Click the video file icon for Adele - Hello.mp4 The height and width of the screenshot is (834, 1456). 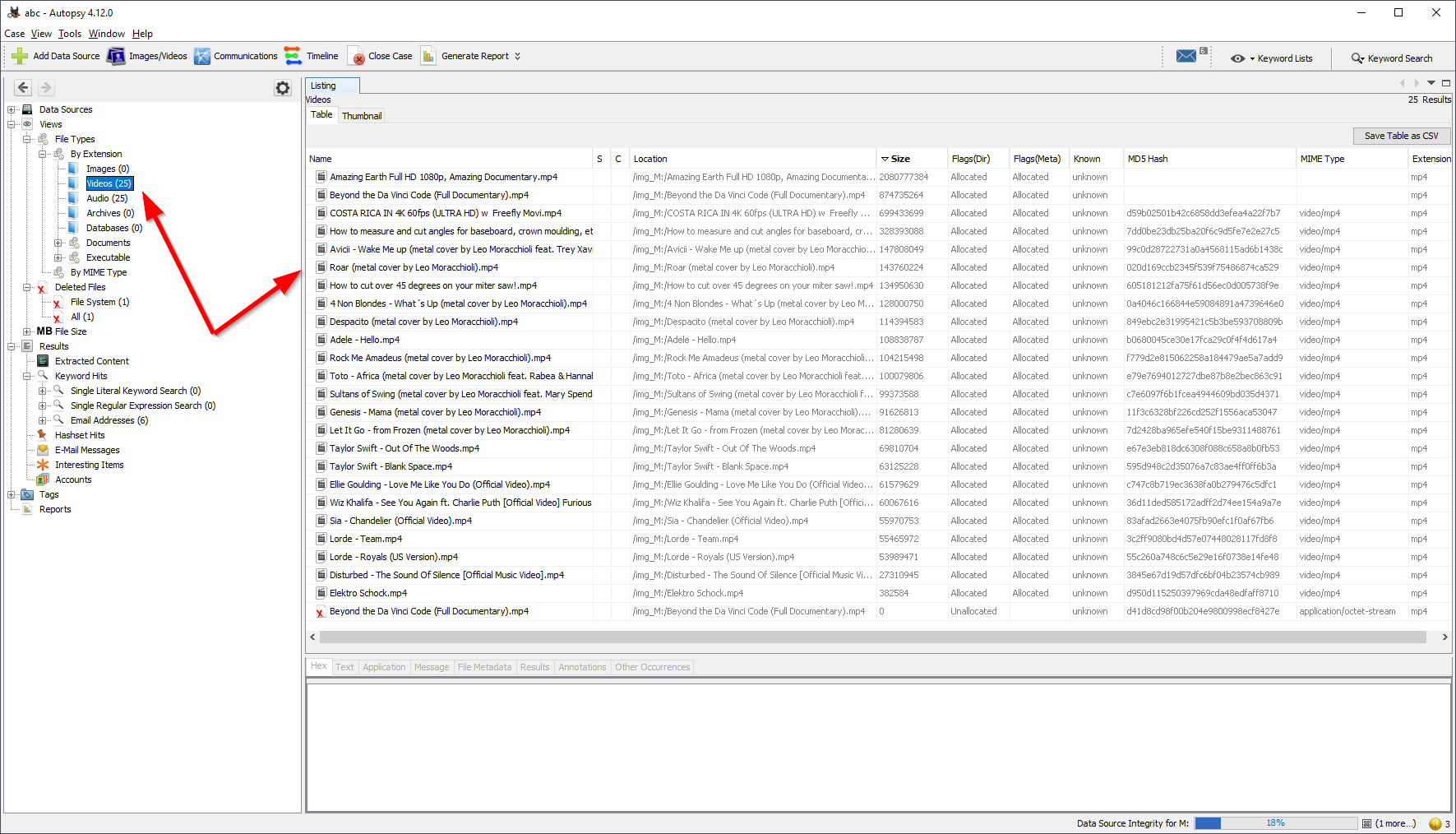point(321,340)
